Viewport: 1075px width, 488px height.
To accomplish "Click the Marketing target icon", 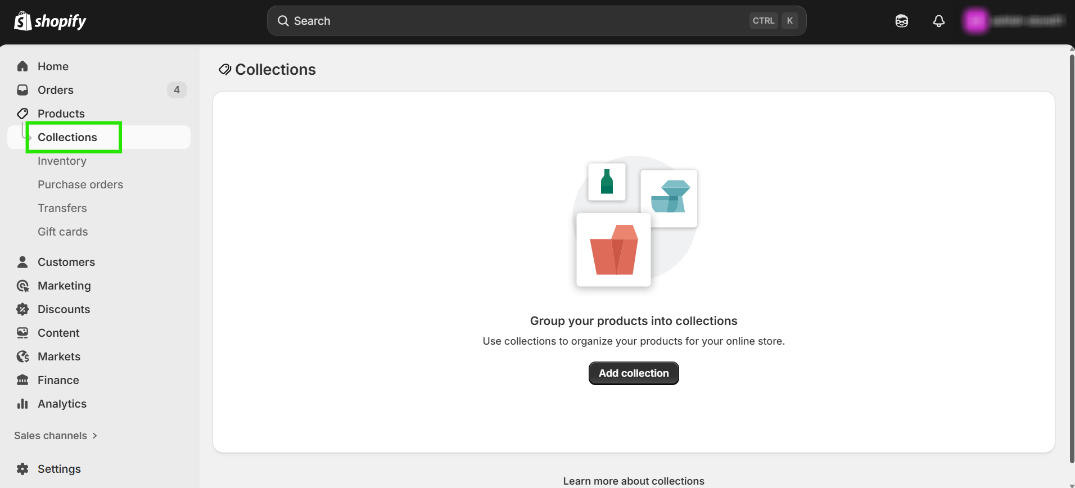I will point(23,286).
